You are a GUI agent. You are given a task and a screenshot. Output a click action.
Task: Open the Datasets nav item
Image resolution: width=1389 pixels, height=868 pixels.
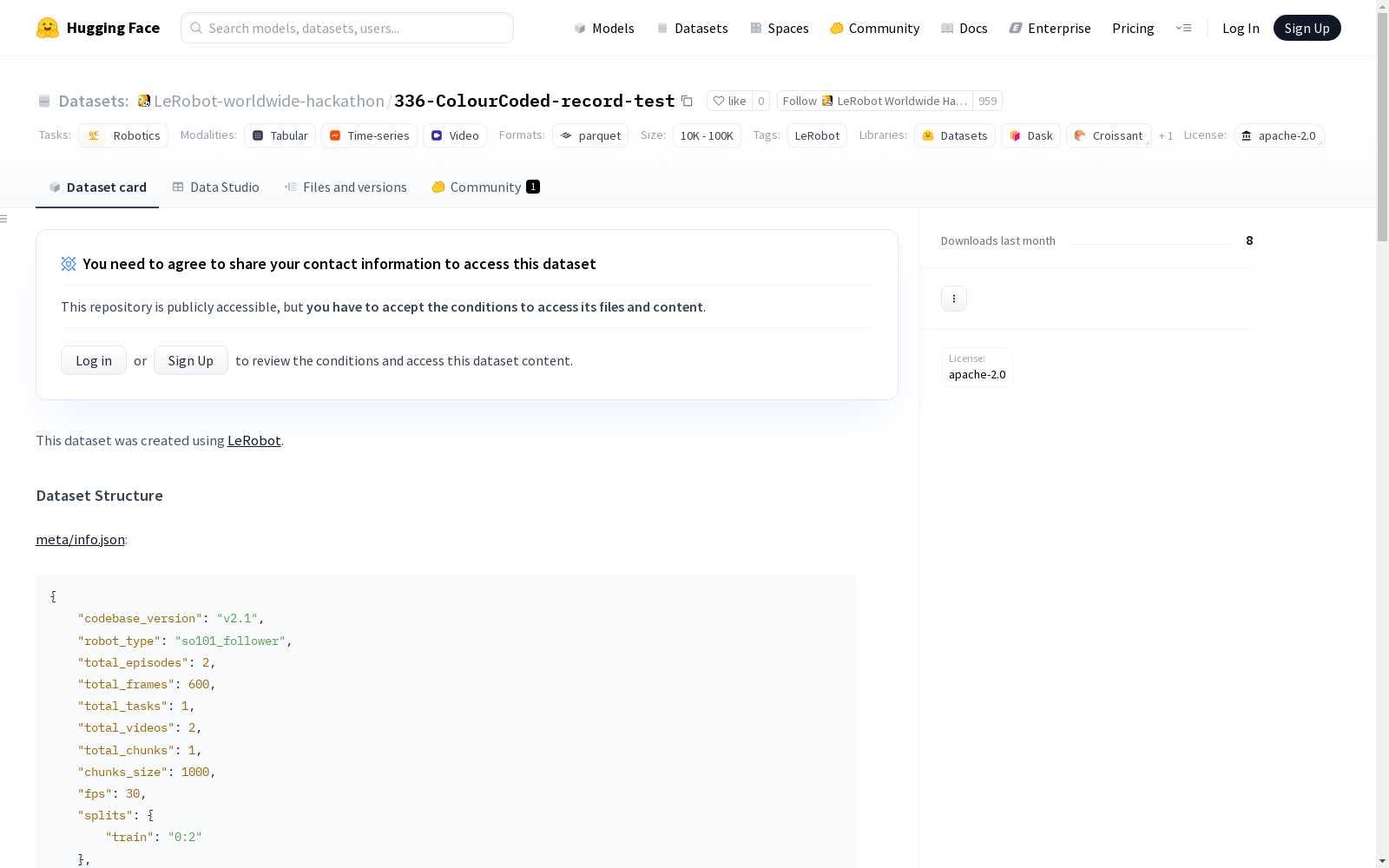[x=692, y=28]
